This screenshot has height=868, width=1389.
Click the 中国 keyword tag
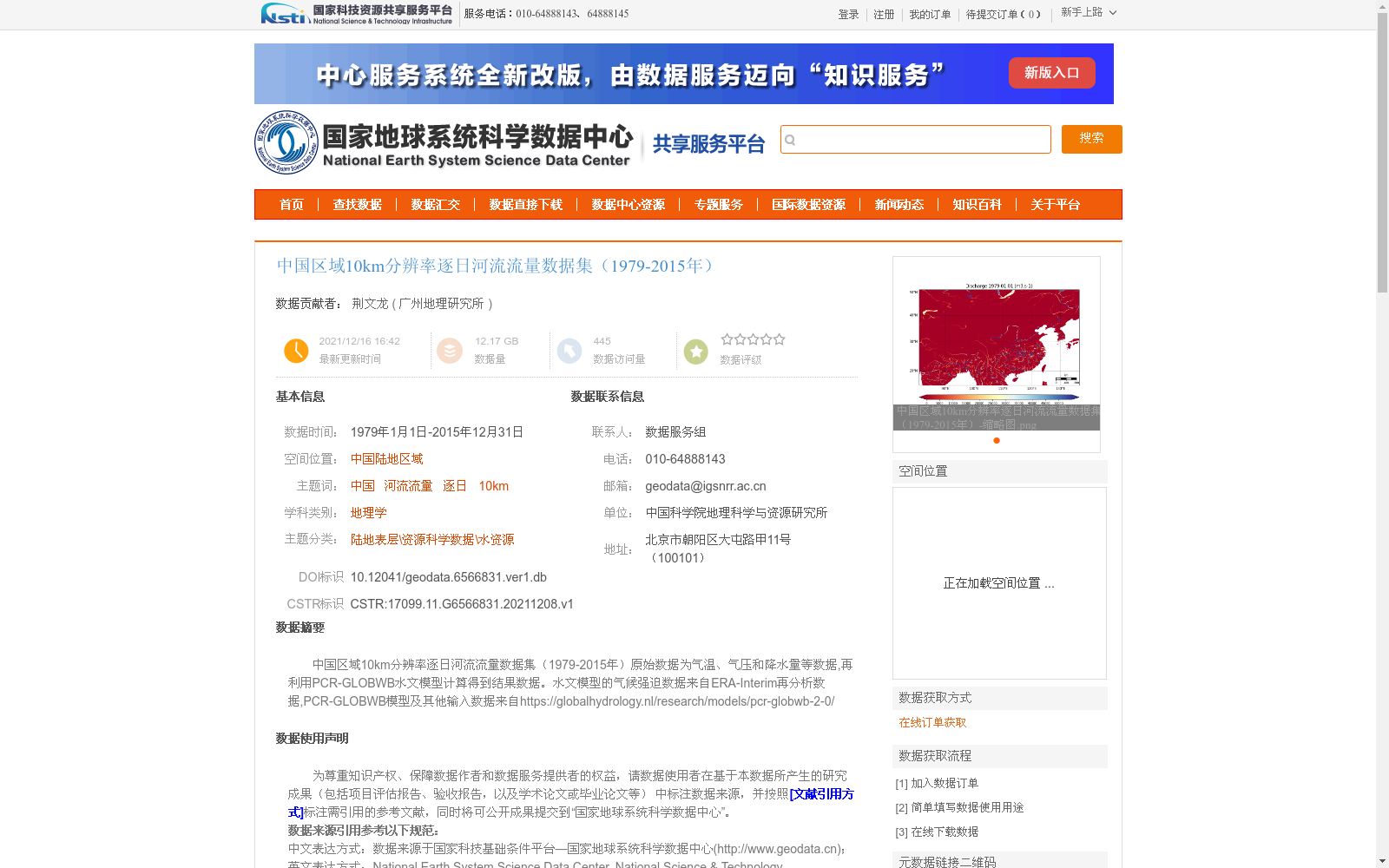coord(363,486)
